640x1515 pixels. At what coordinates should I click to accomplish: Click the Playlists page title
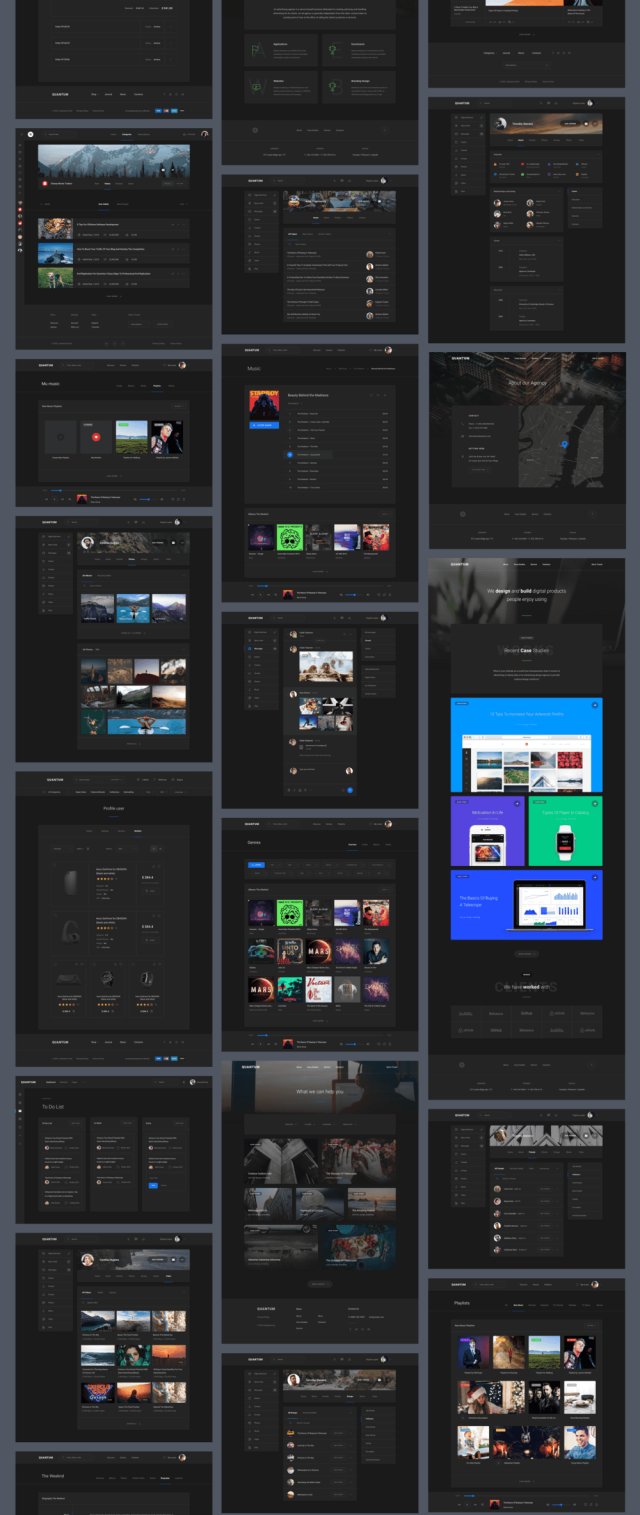tap(462, 1303)
